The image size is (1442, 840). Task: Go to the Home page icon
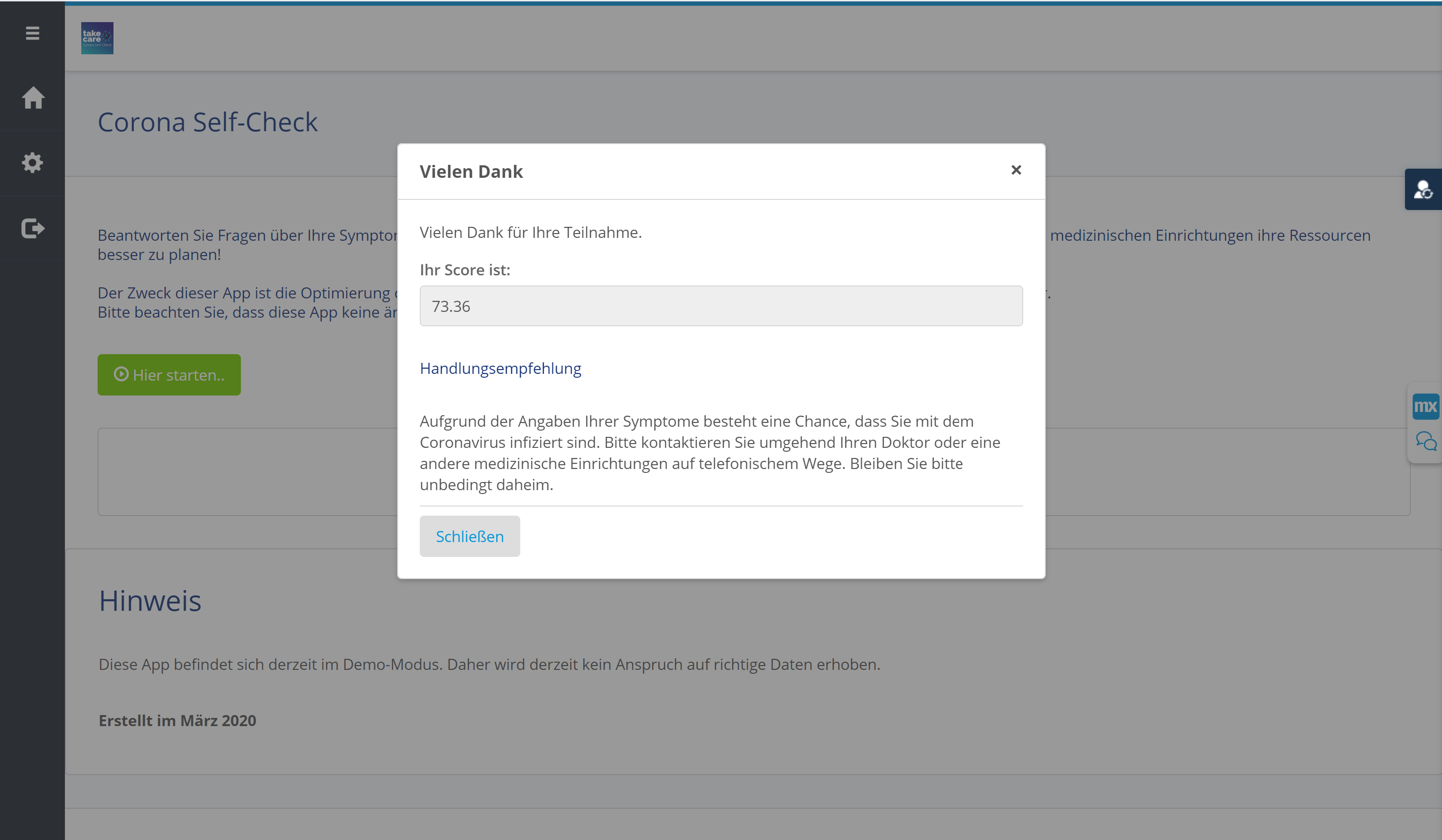pyautogui.click(x=33, y=98)
